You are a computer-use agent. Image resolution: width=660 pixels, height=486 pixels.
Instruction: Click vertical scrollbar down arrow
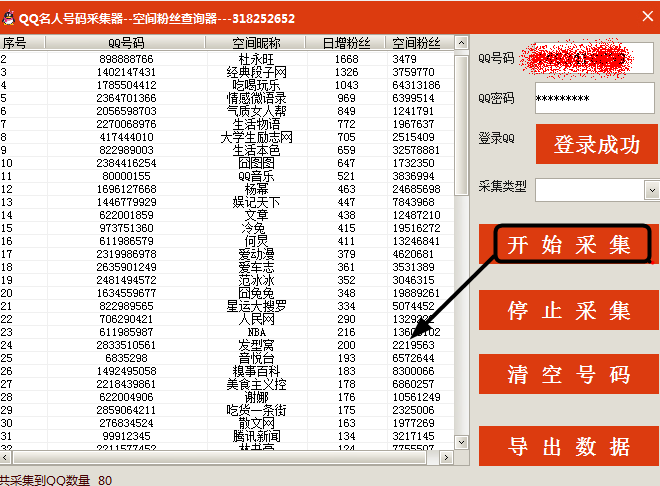point(461,442)
